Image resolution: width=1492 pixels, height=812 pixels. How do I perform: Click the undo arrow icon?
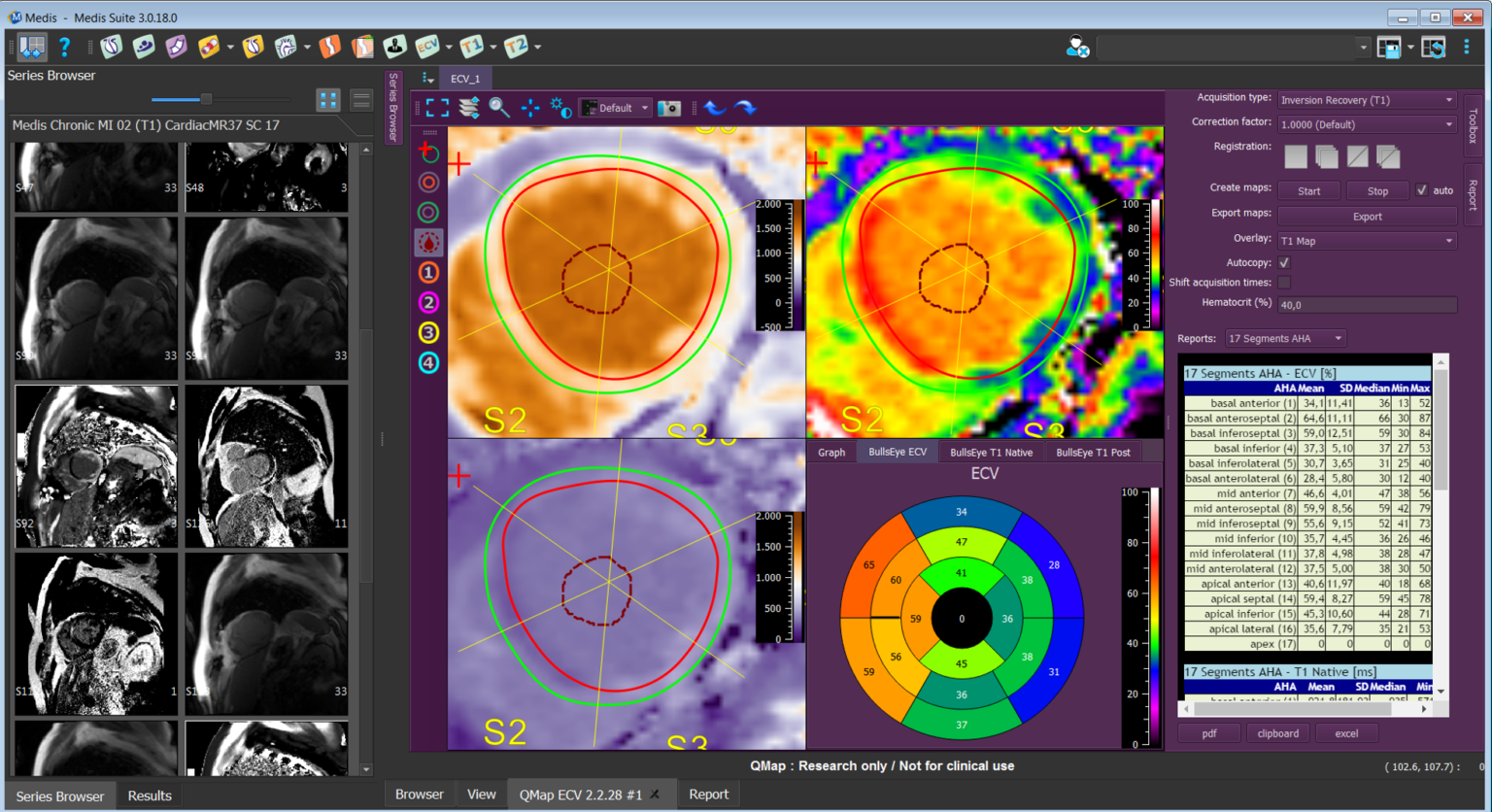coord(715,108)
